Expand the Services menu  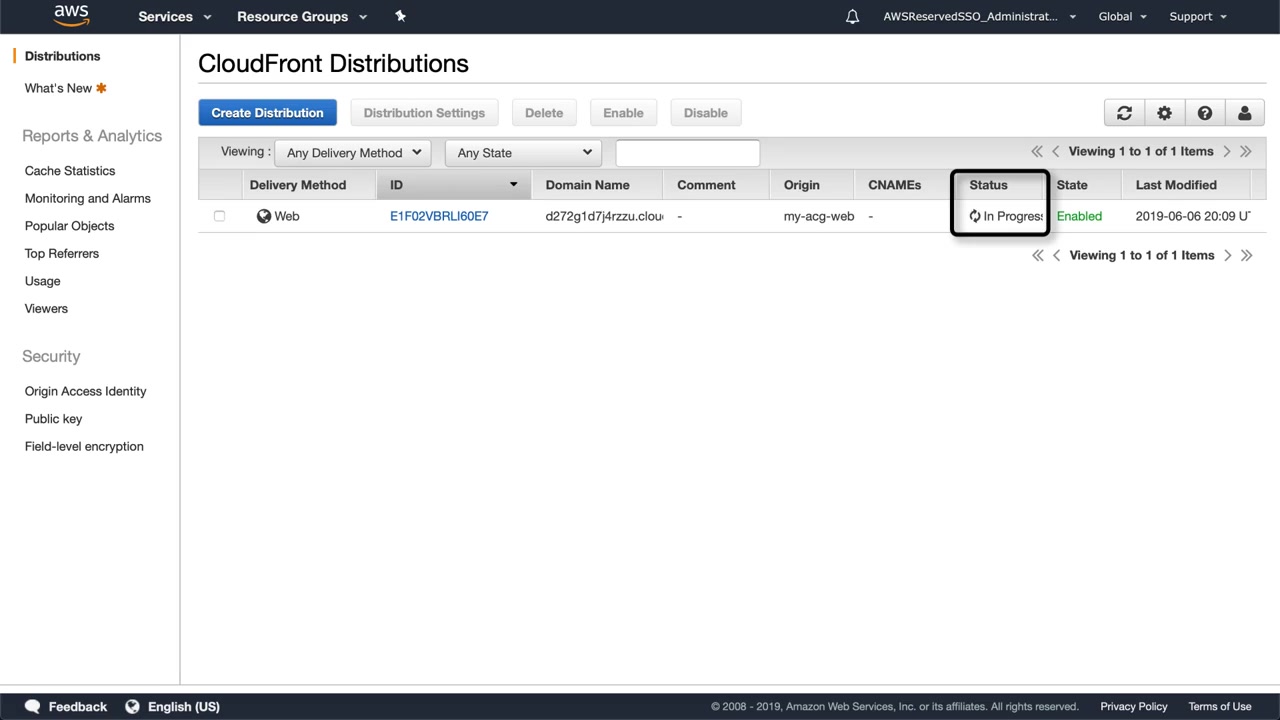pos(175,16)
